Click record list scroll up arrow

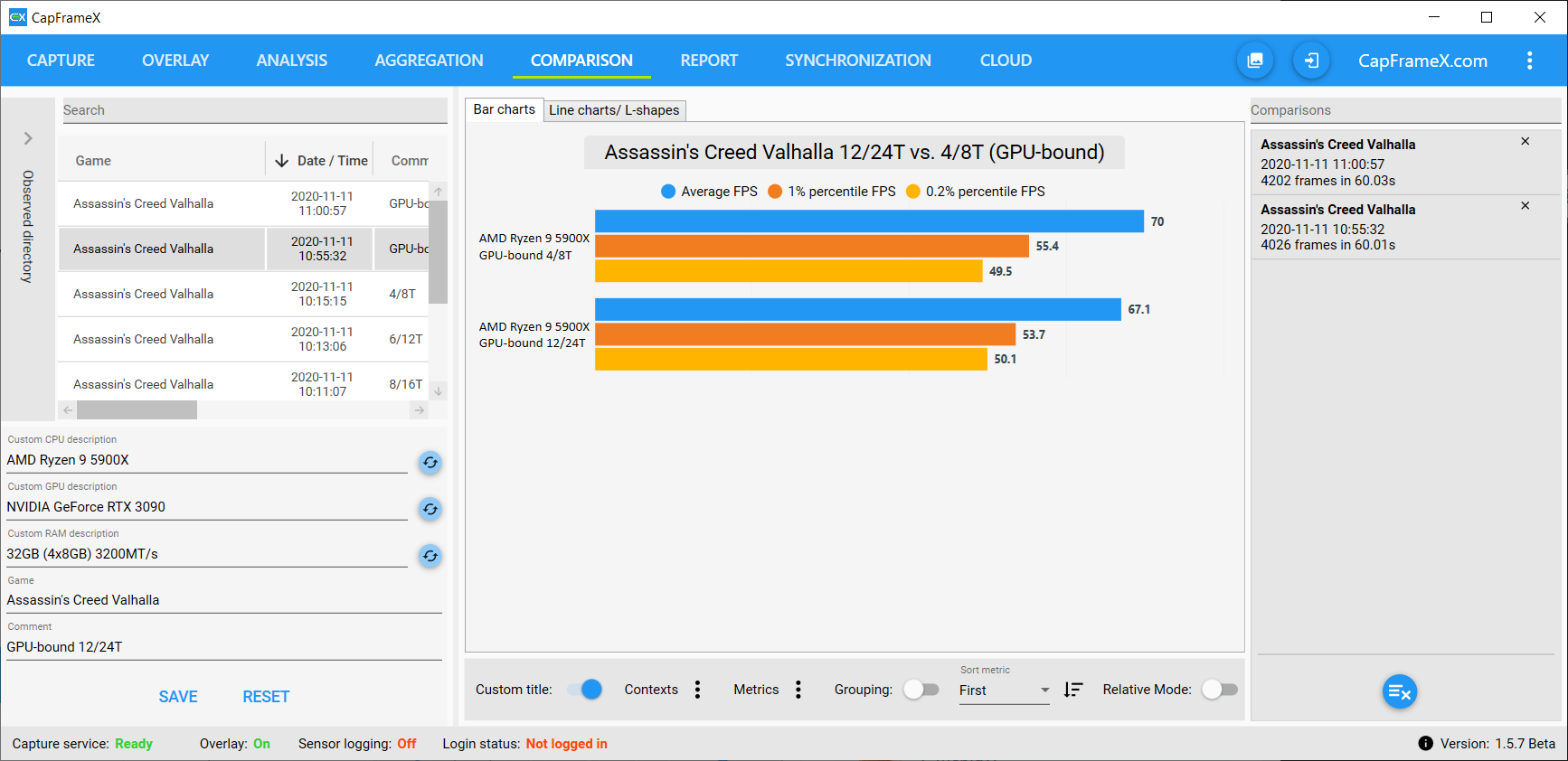click(x=438, y=192)
